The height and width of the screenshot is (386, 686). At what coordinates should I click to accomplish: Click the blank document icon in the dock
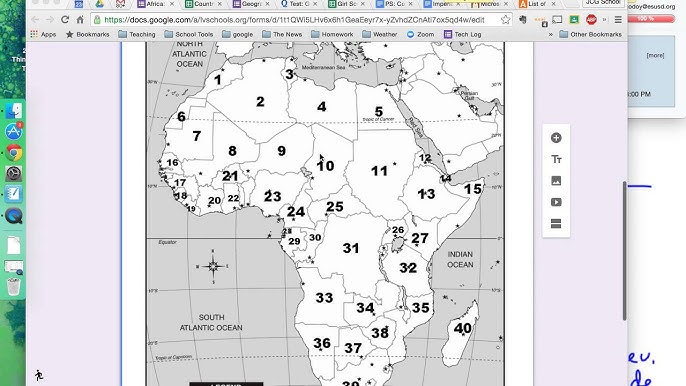click(x=14, y=245)
